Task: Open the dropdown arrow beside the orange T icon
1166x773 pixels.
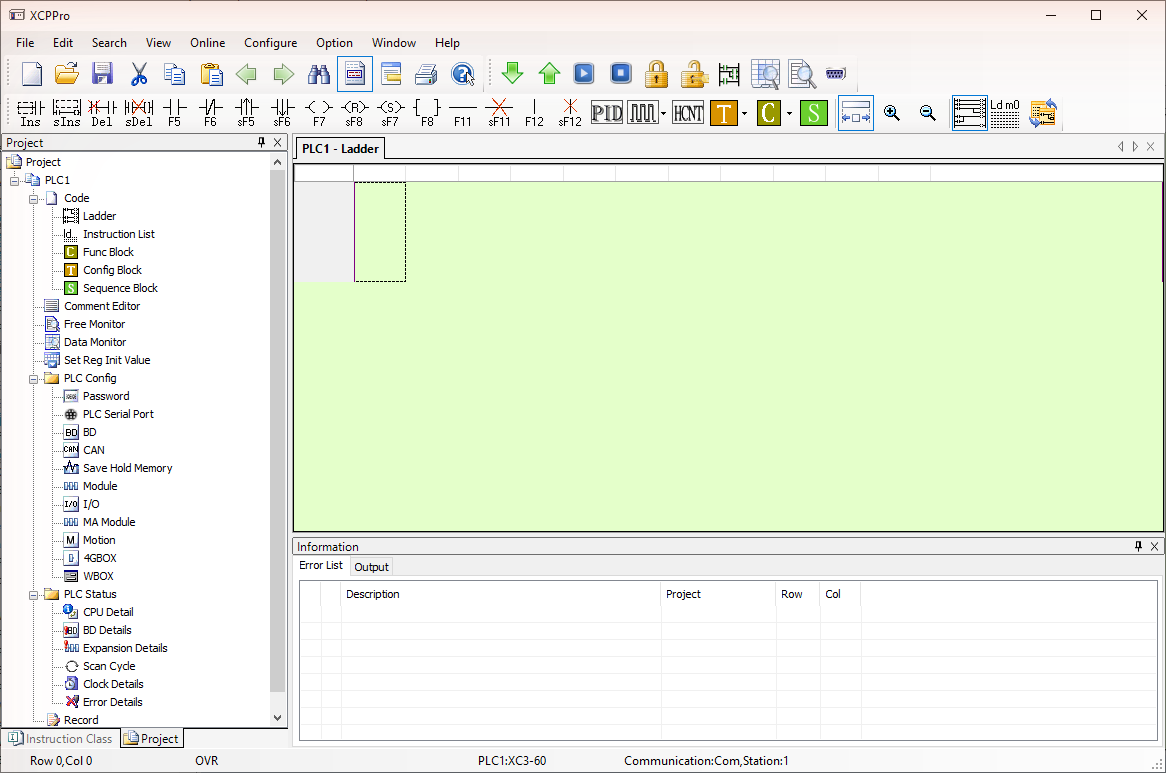Action: tap(744, 114)
